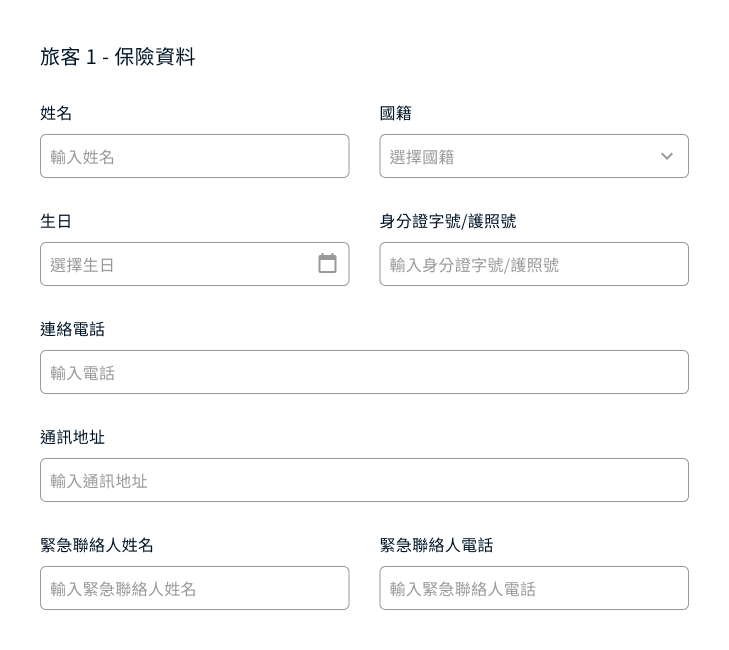Focus the 輸入緊急聯絡人姓名 field
Screen dimensions: 729x650
(194, 588)
